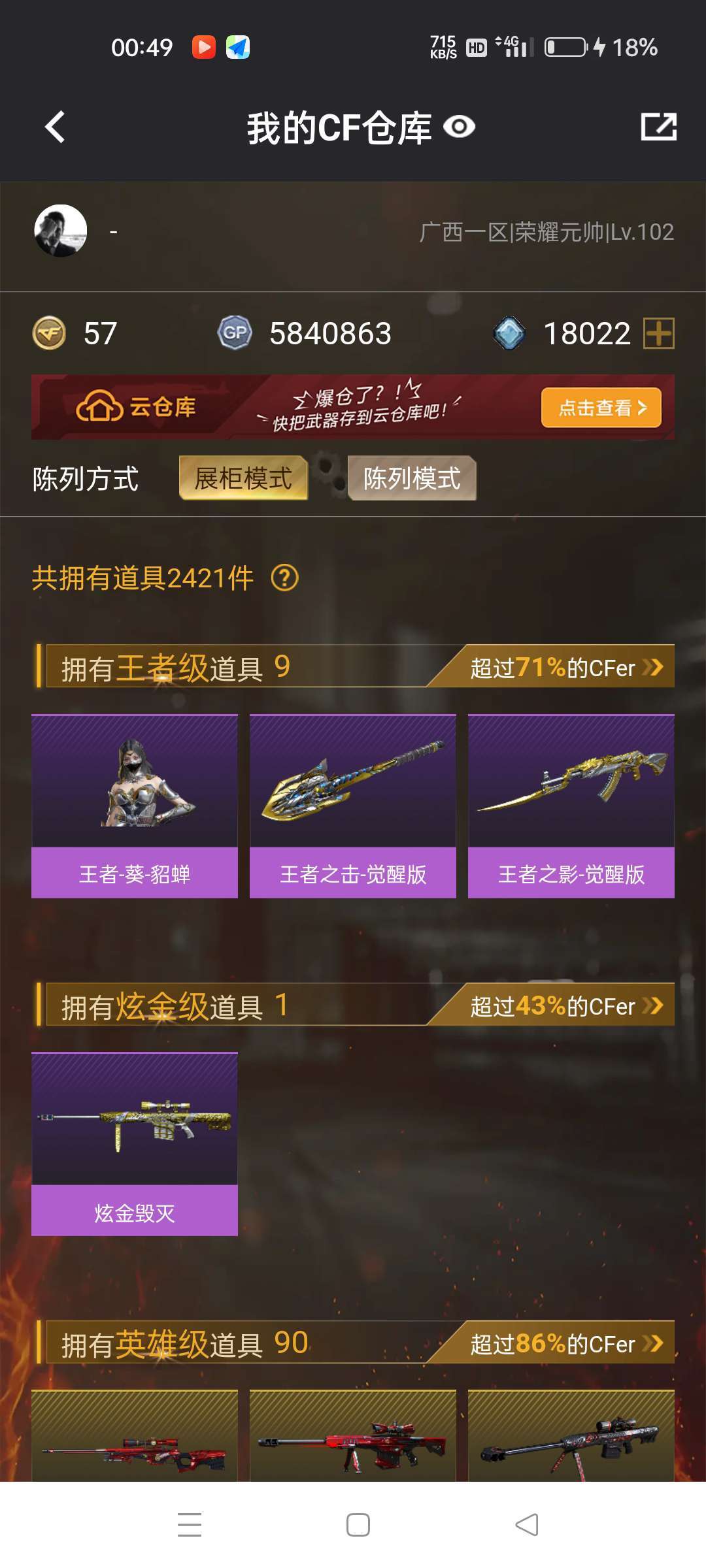Image resolution: width=706 pixels, height=1568 pixels.
Task: Expand 炫金级道具 section via 超过43% arrow
Action: (x=653, y=1005)
